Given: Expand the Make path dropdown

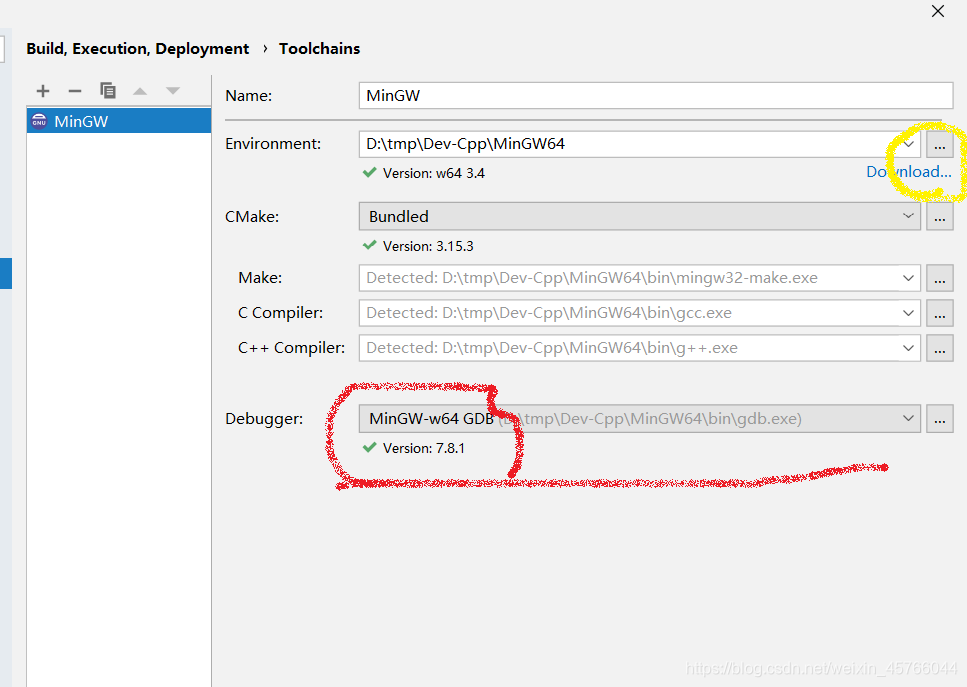Looking at the screenshot, I should click(x=908, y=278).
